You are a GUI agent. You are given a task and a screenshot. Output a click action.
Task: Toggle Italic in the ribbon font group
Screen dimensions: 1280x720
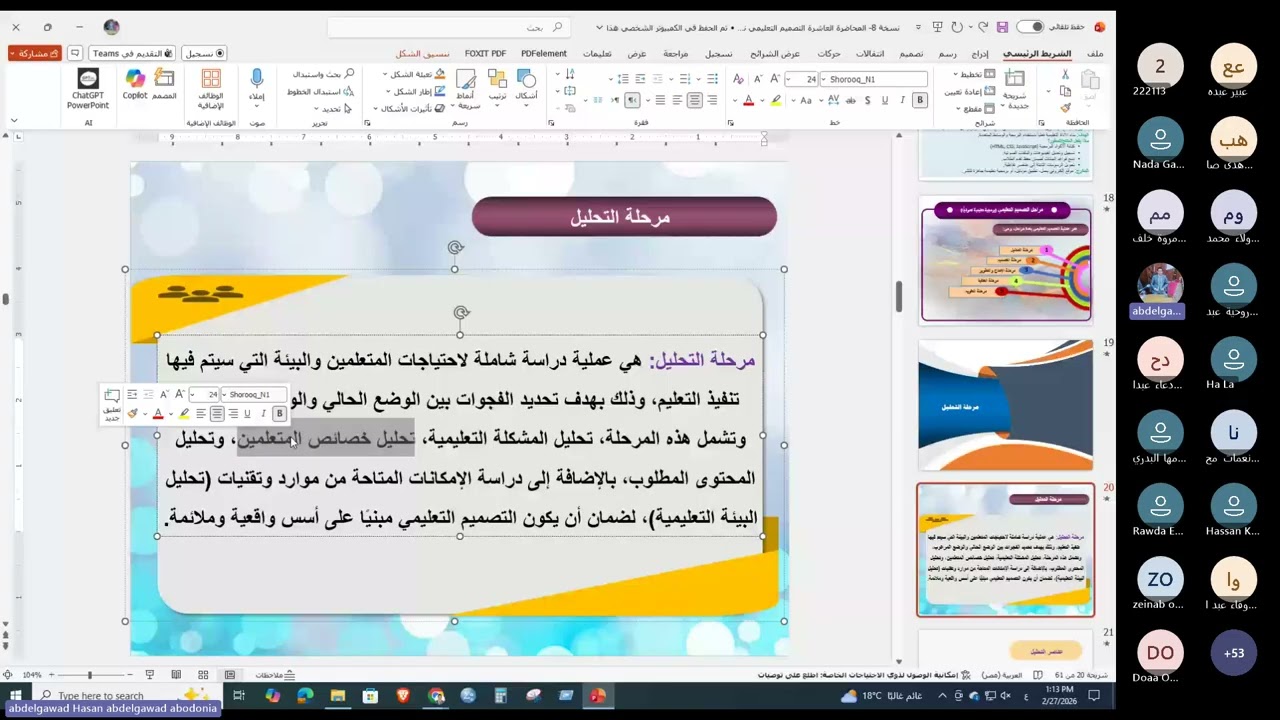pyautogui.click(x=902, y=100)
